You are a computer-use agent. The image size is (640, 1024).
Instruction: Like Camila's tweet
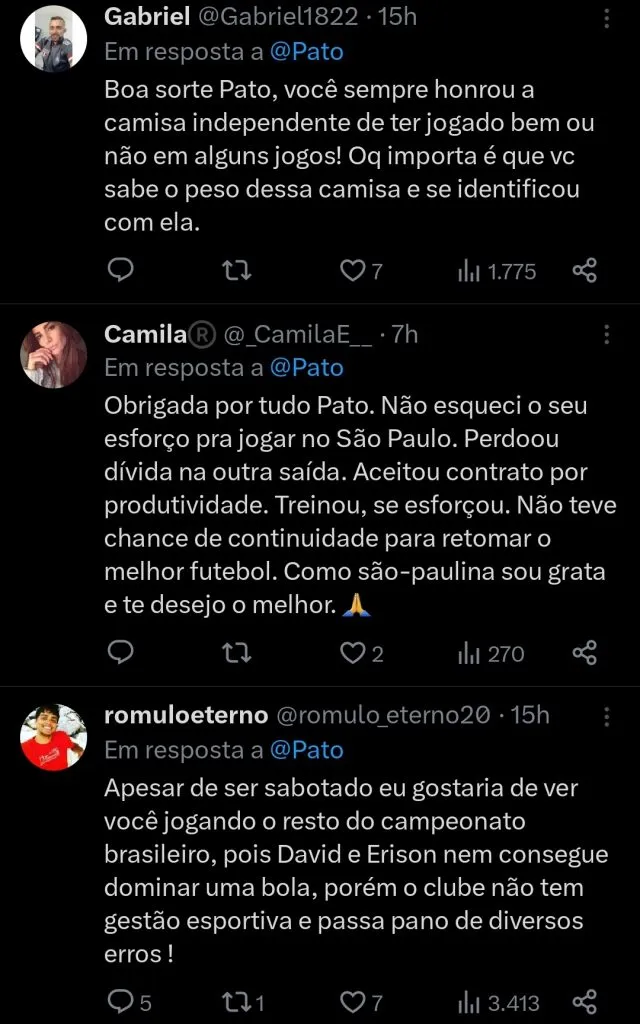[x=352, y=653]
